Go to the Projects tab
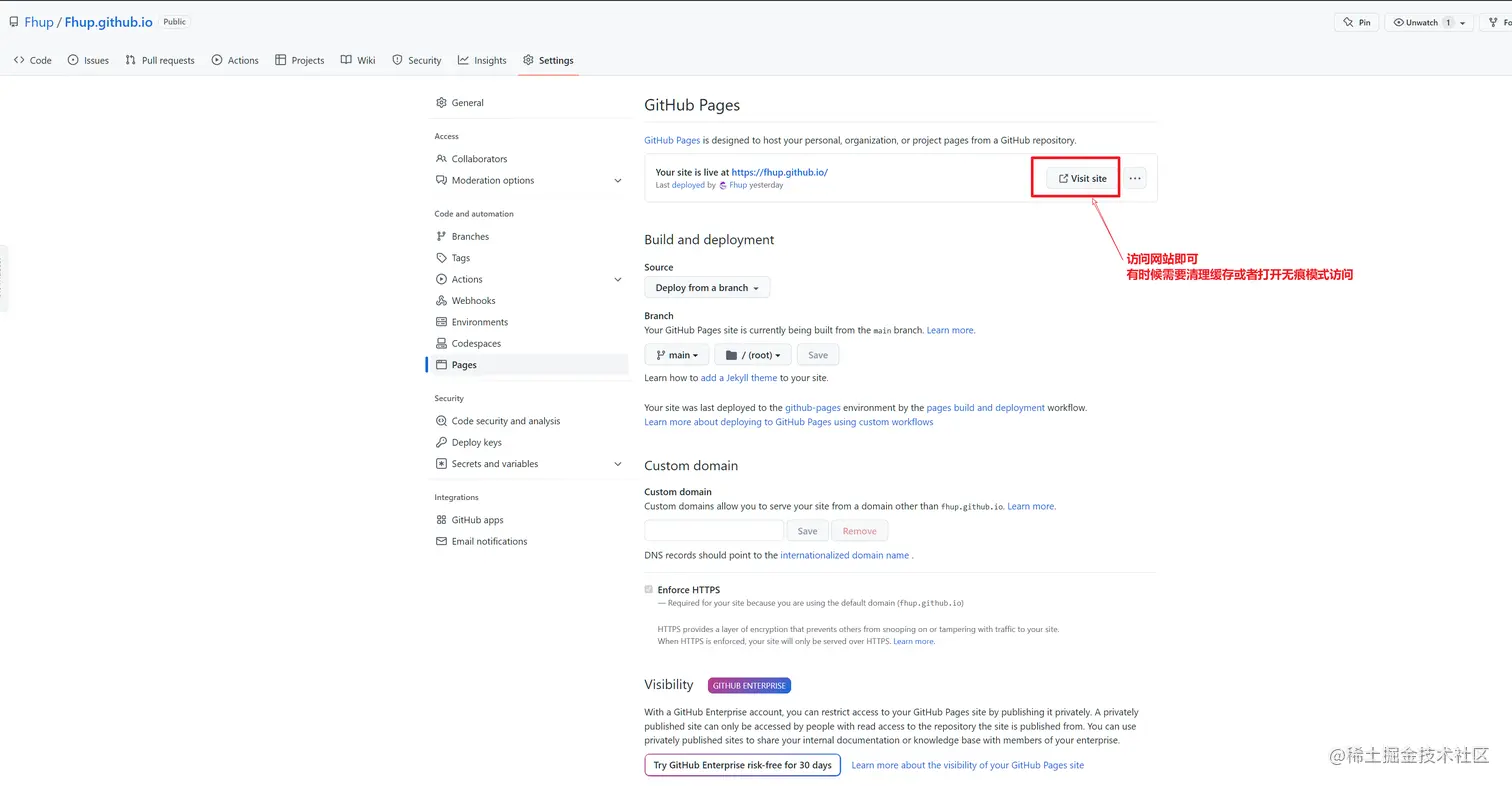Image resolution: width=1512 pixels, height=788 pixels. (300, 60)
